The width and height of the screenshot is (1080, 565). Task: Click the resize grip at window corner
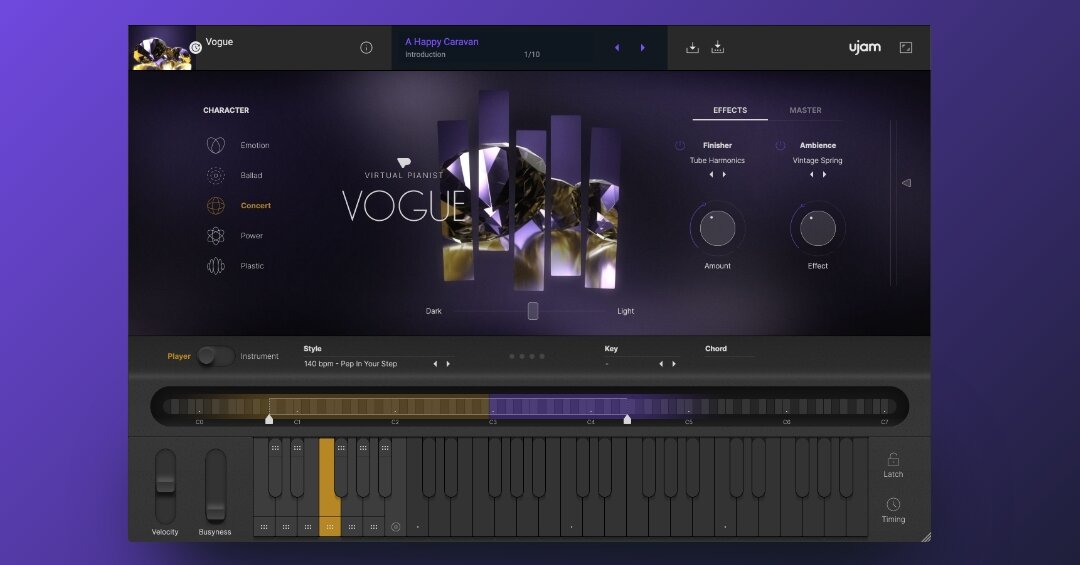(926, 537)
